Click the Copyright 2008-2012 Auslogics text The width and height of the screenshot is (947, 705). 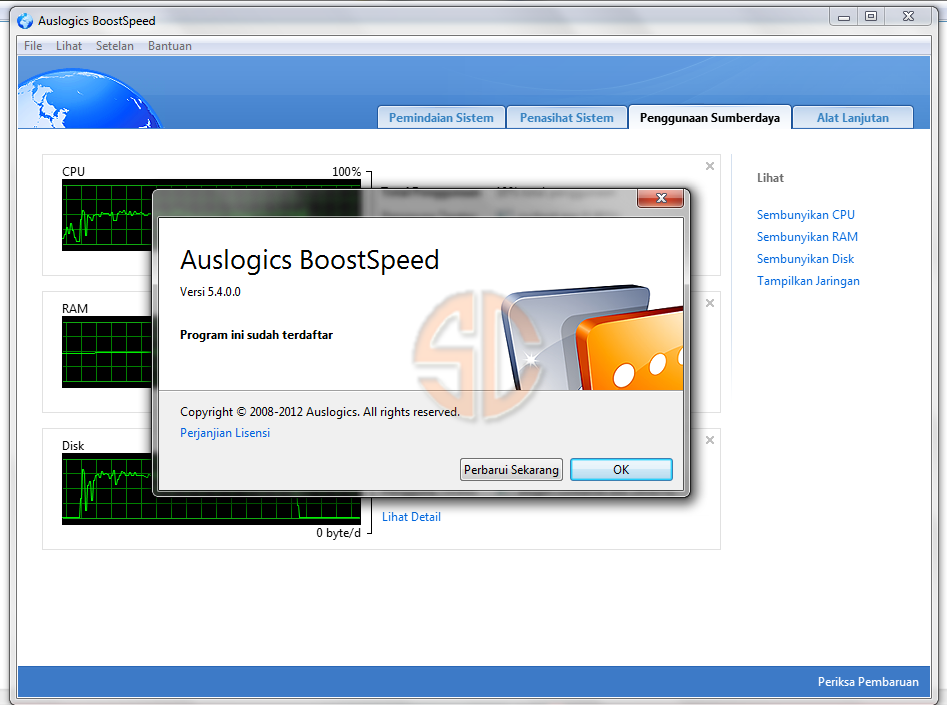click(319, 412)
